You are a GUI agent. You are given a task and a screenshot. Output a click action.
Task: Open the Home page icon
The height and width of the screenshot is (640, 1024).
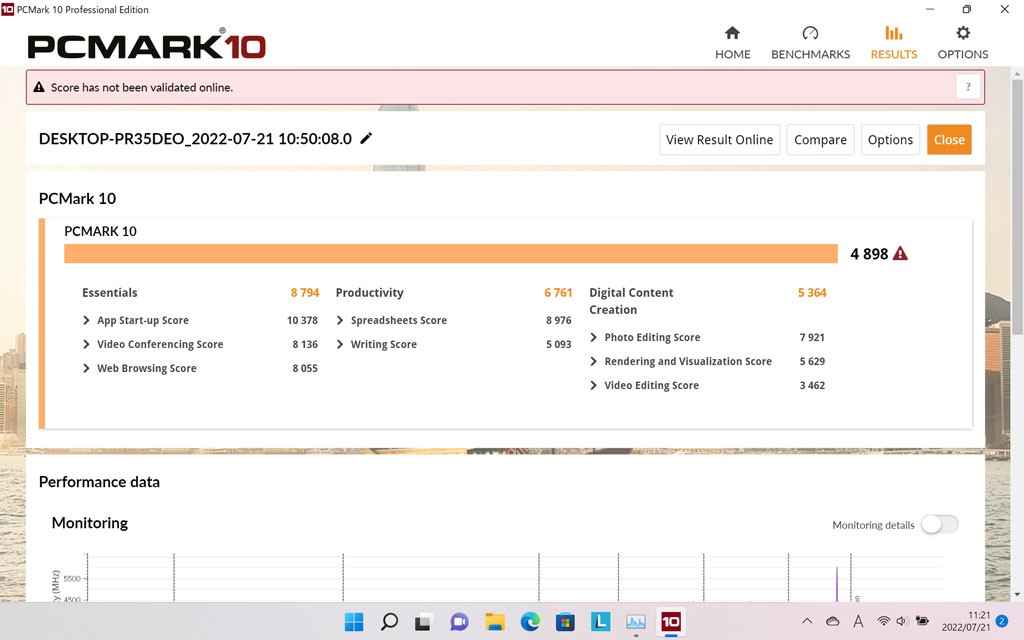[x=732, y=33]
